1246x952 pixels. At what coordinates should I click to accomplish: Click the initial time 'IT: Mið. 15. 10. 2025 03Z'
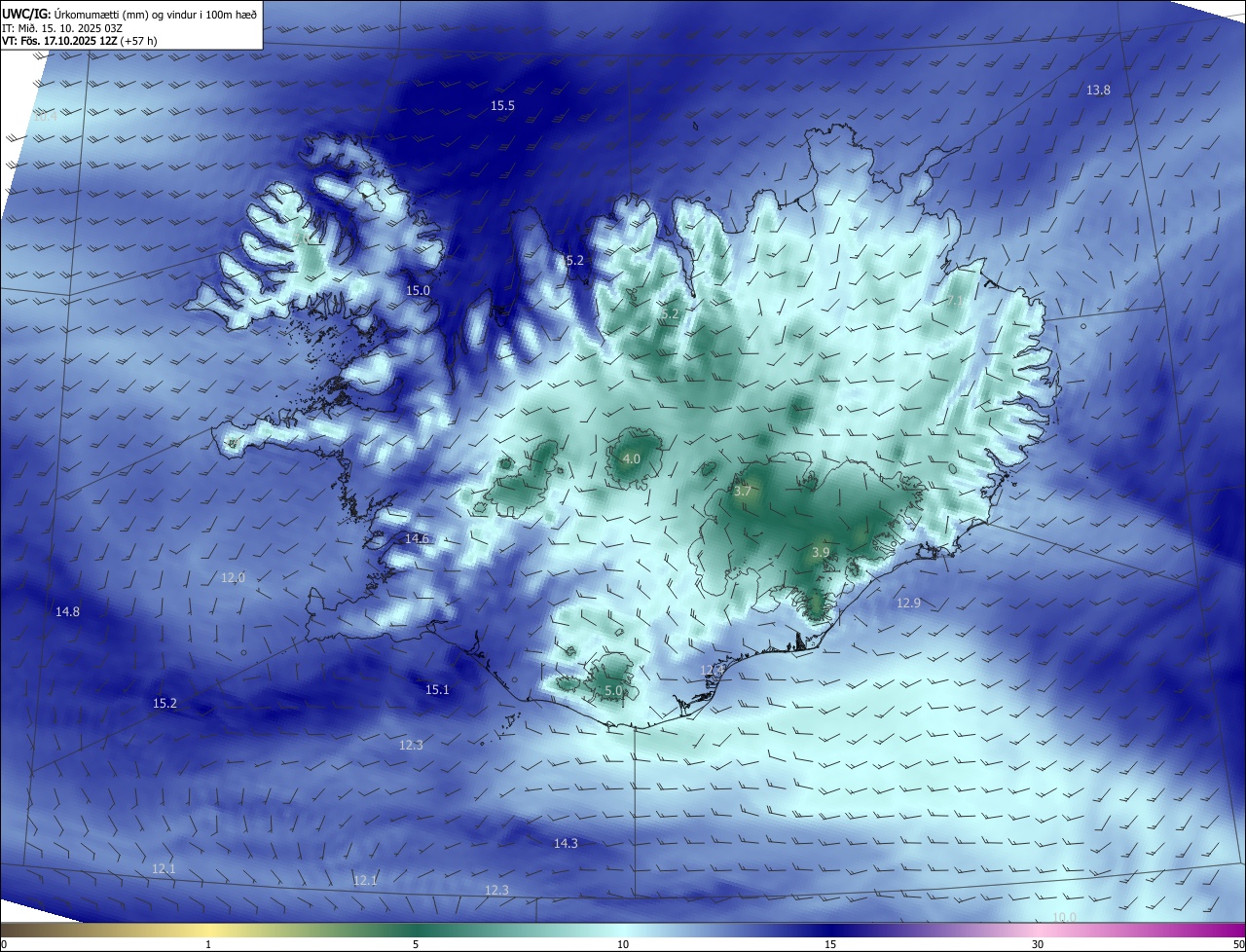(x=62, y=27)
